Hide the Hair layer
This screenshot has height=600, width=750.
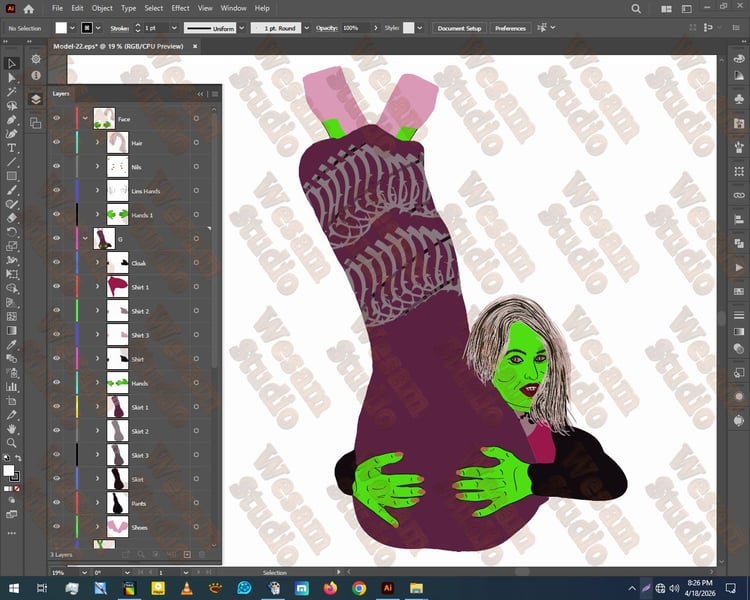coord(56,142)
